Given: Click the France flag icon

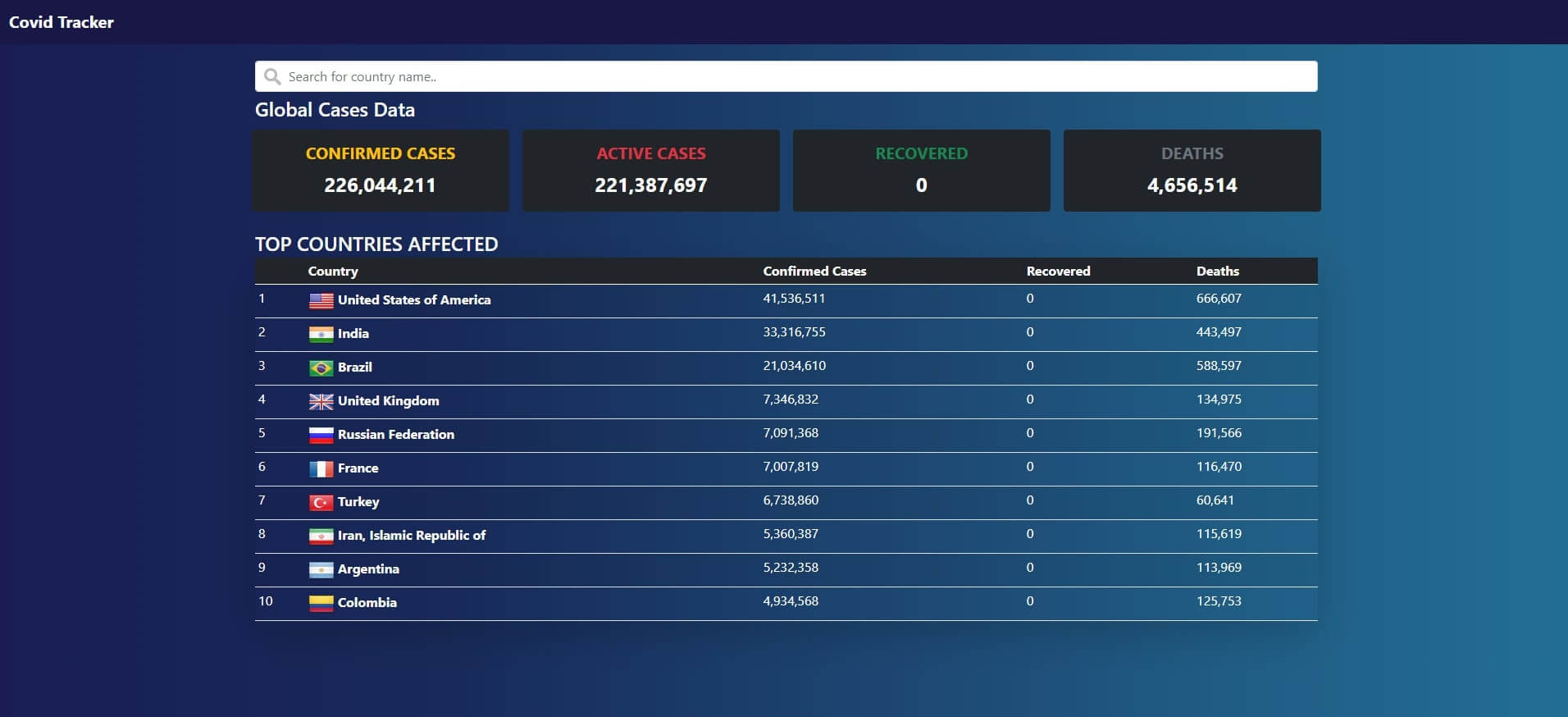Looking at the screenshot, I should click(x=321, y=469).
